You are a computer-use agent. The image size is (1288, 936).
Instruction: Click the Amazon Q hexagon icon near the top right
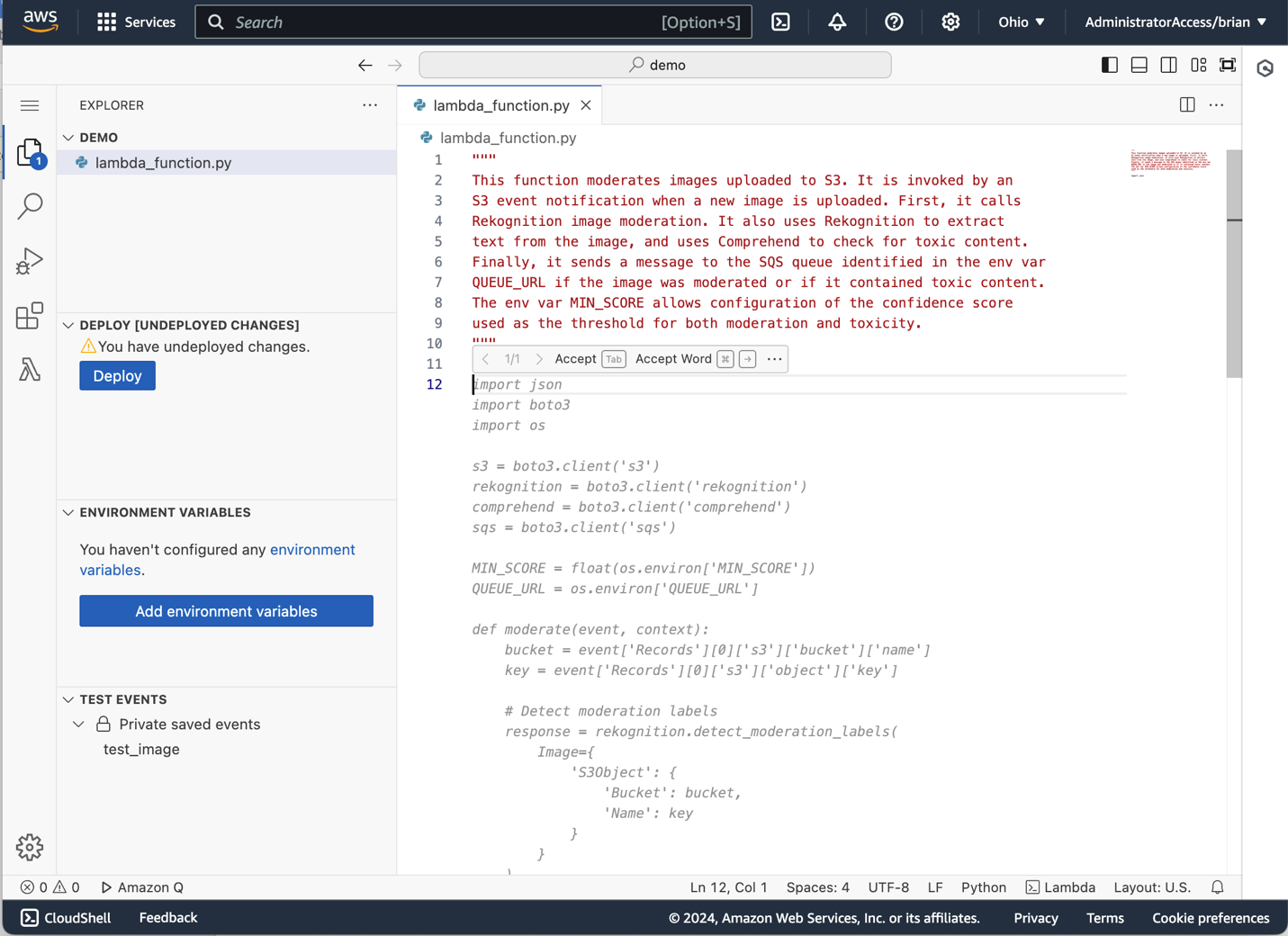pos(1265,67)
